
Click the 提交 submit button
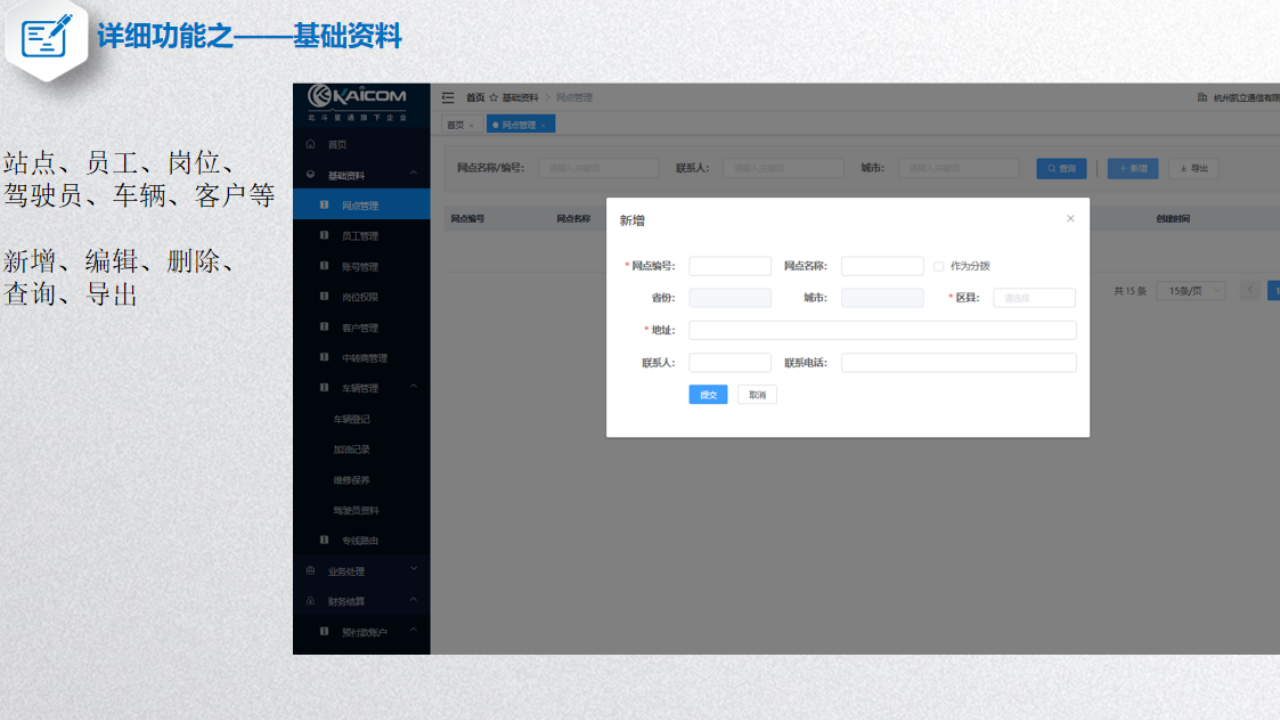tap(708, 395)
